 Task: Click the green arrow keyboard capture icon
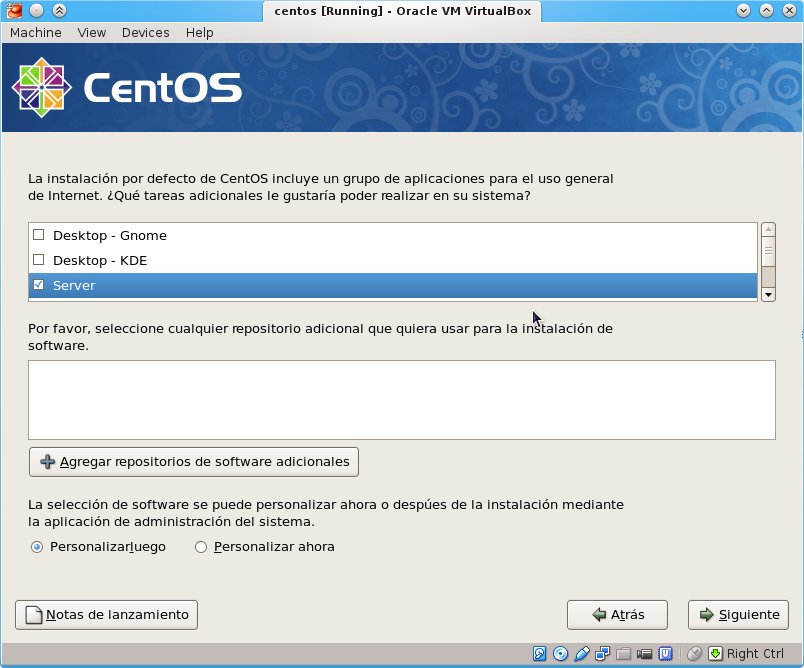715,654
